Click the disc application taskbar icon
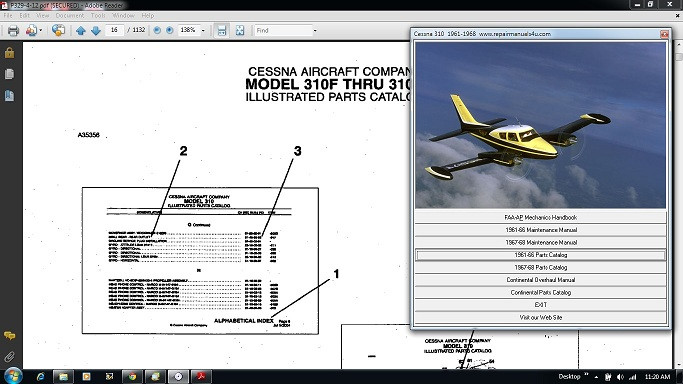This screenshot has height=384, width=683. point(178,376)
